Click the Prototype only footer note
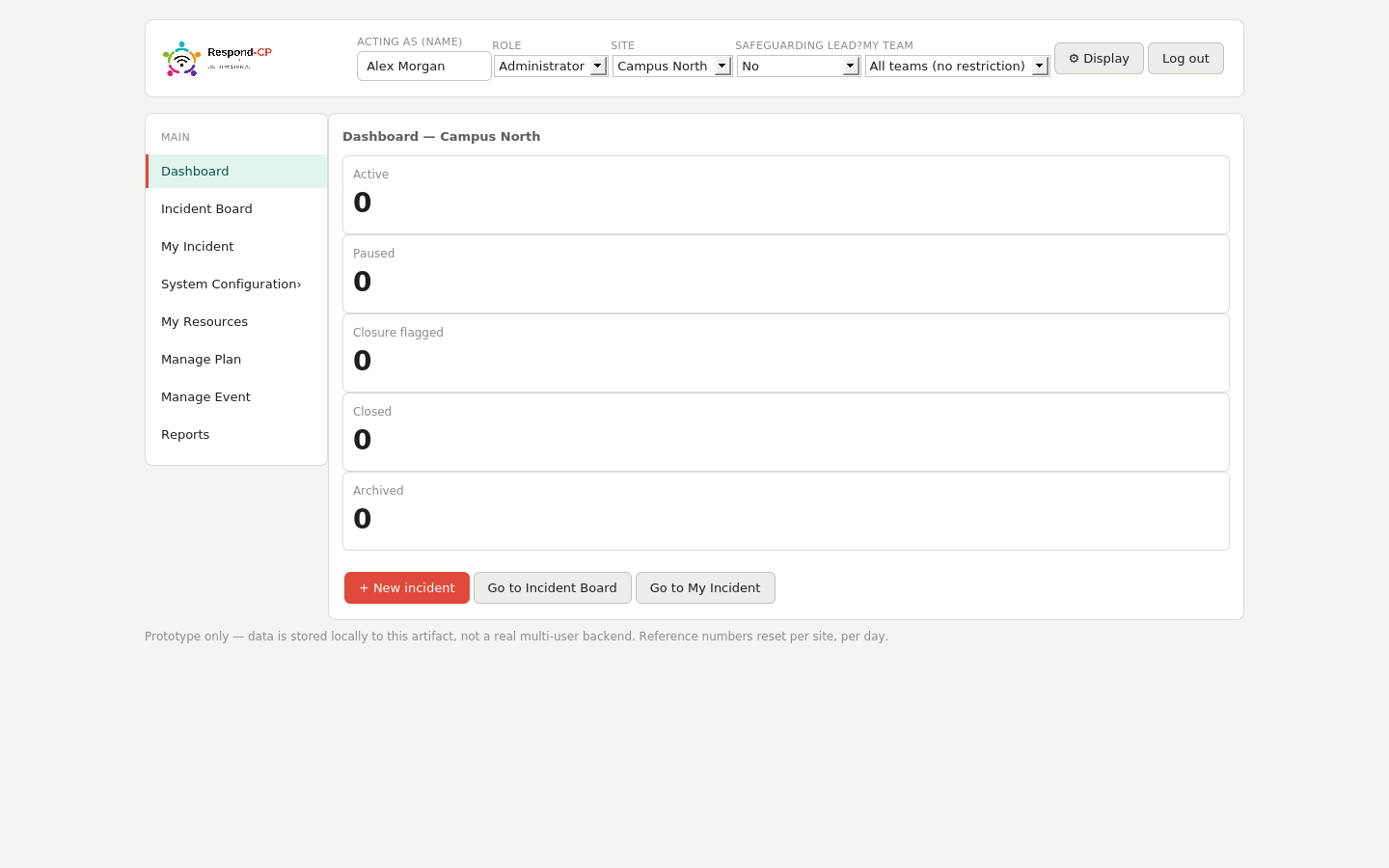Viewport: 1389px width, 868px height. click(516, 637)
